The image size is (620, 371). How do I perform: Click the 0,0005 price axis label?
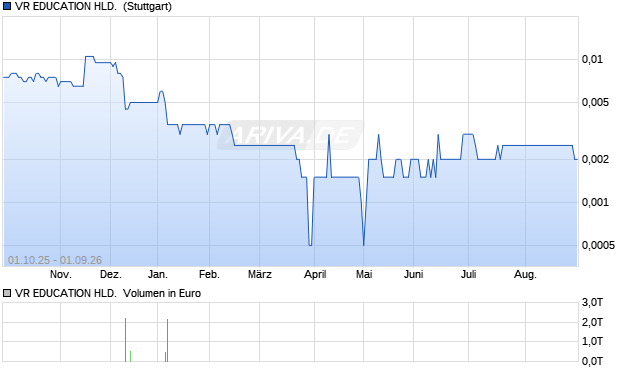598,245
